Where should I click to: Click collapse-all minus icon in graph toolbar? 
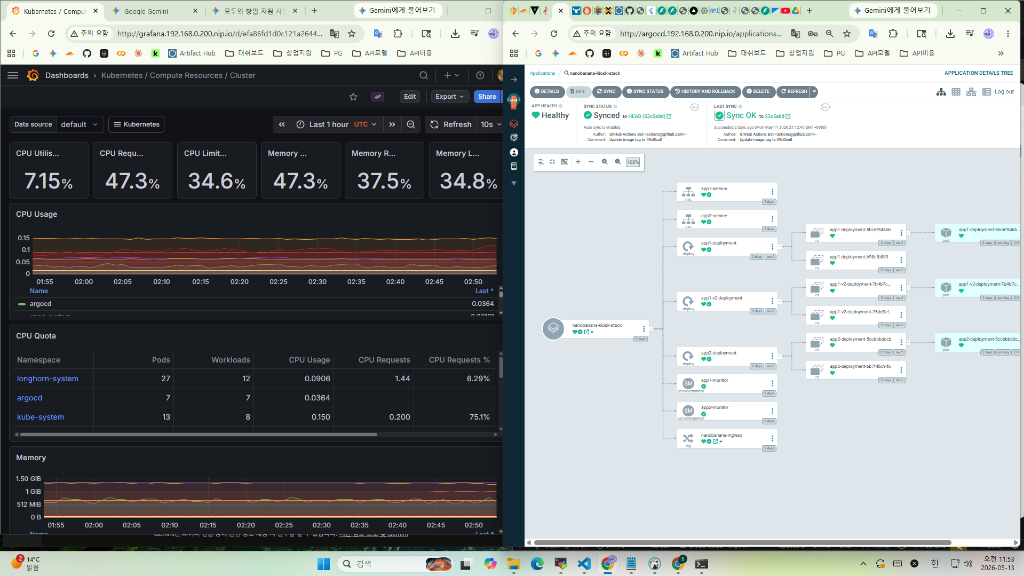pos(591,162)
